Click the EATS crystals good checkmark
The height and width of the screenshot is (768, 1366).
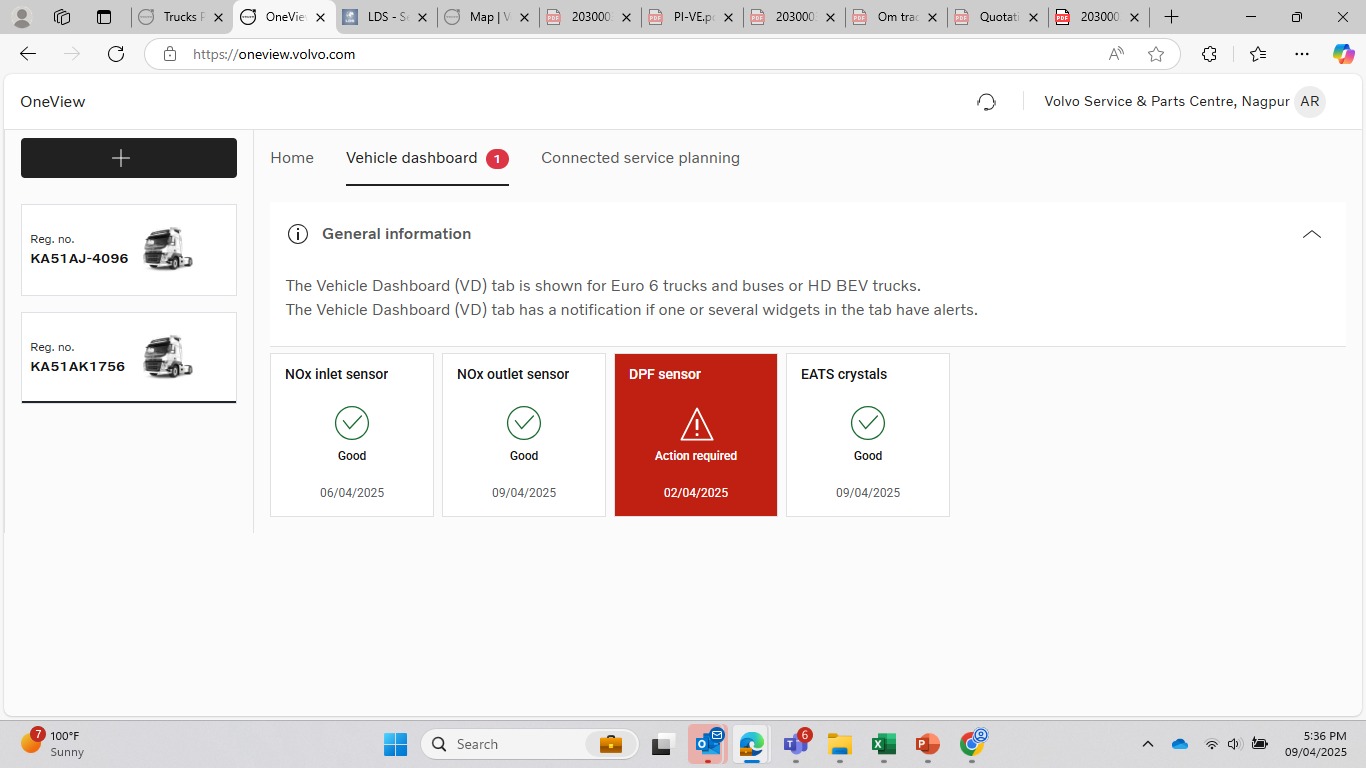pos(868,423)
